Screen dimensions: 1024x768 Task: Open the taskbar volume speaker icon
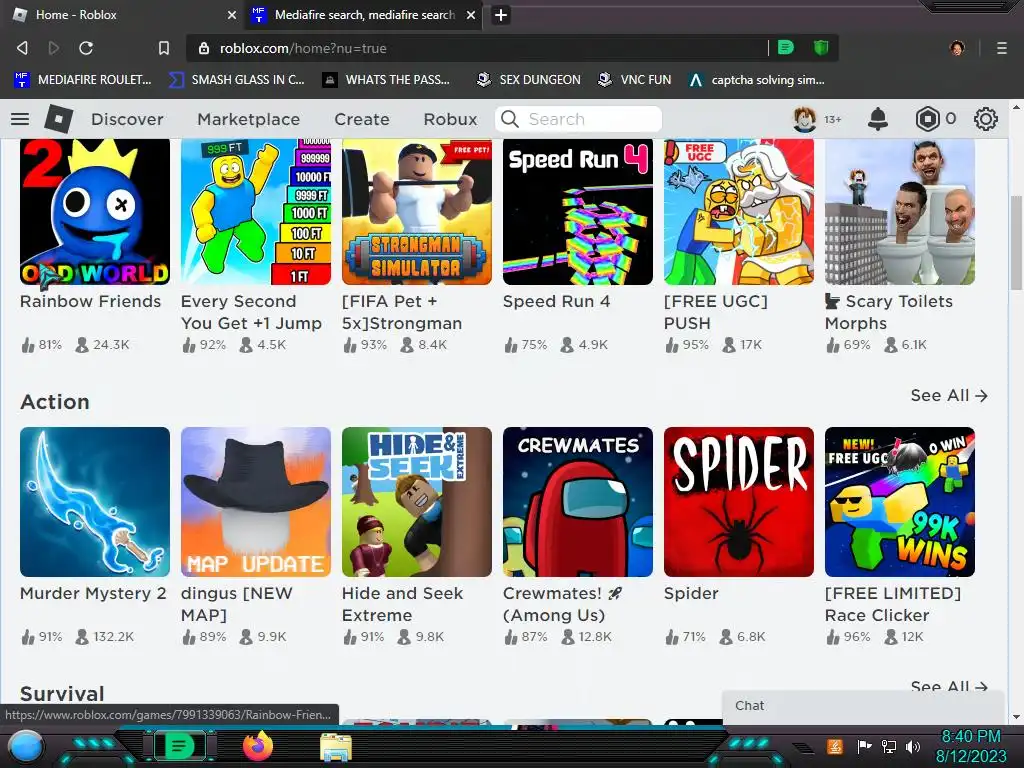(x=913, y=746)
